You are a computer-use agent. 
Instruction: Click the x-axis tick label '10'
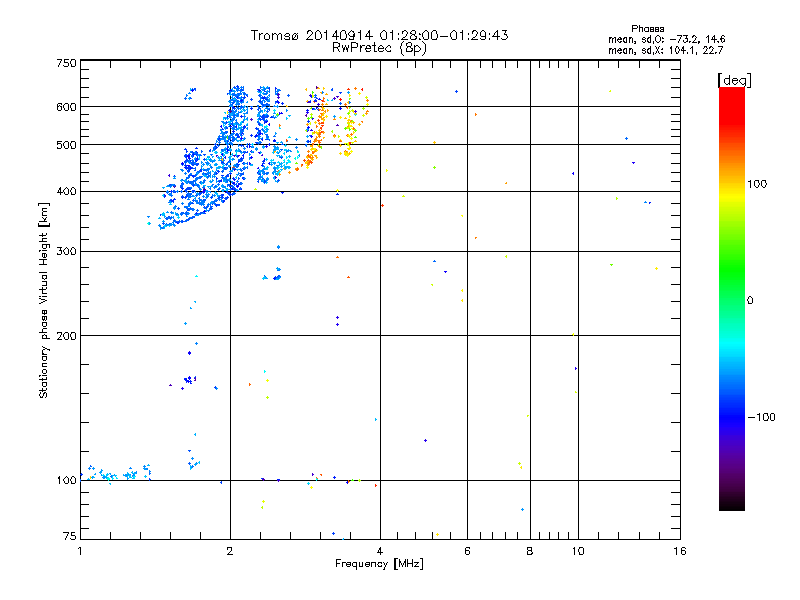click(x=578, y=551)
